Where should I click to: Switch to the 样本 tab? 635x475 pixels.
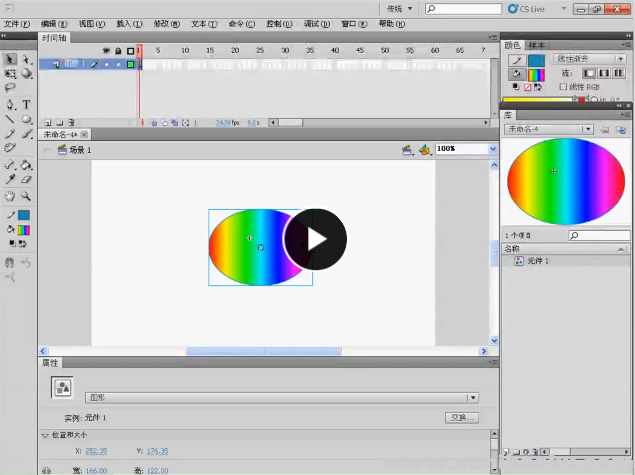pos(537,45)
